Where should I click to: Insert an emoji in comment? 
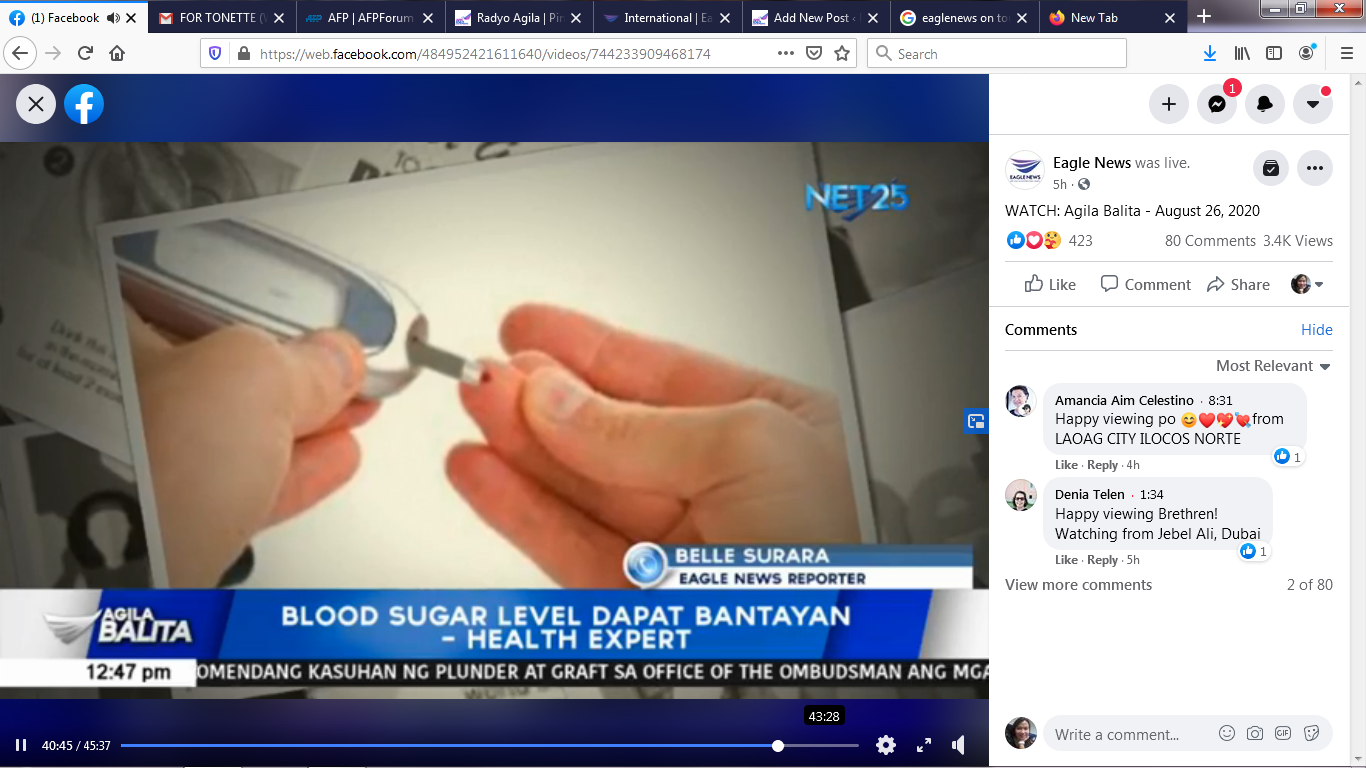[1227, 734]
